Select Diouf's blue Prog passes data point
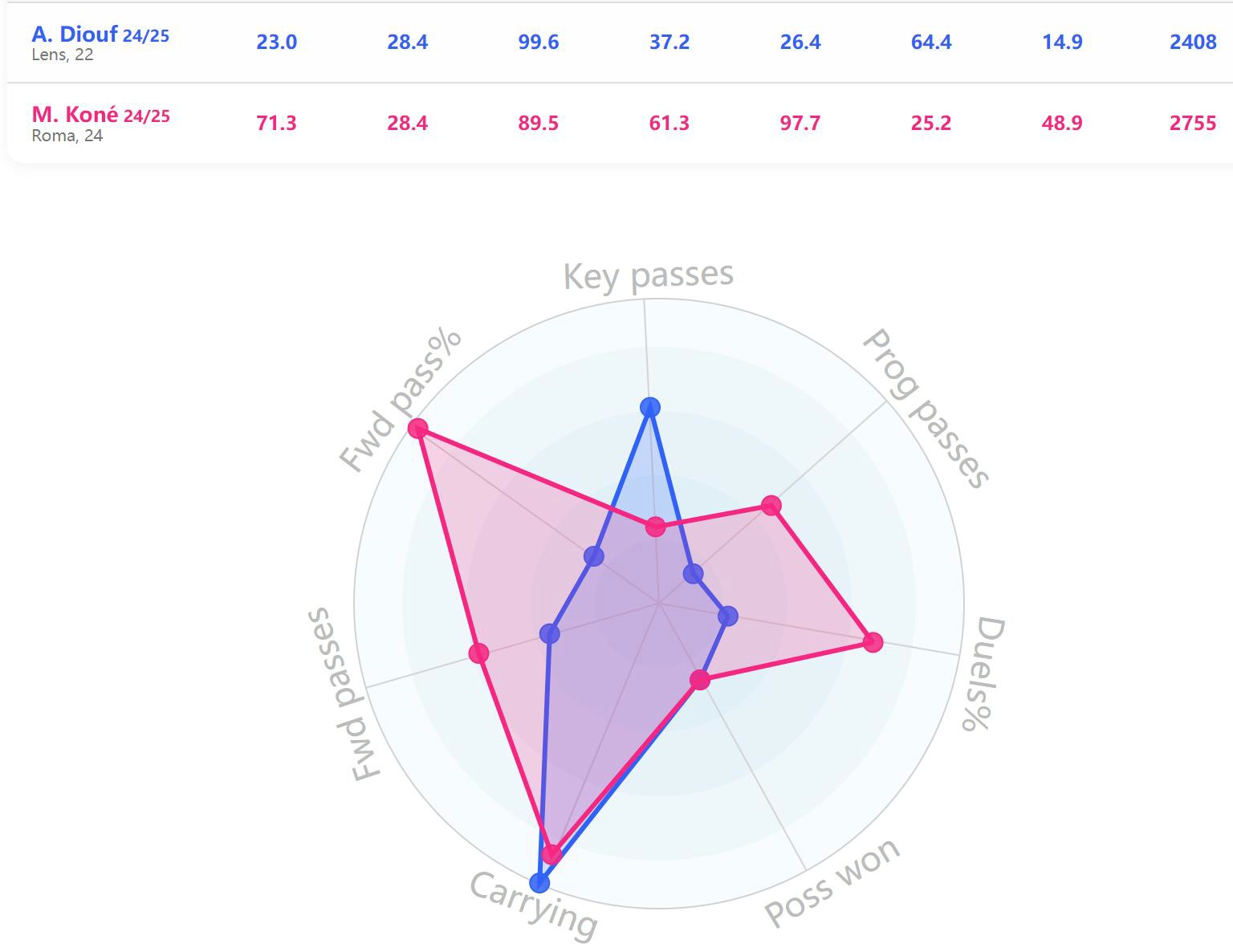 tap(694, 574)
